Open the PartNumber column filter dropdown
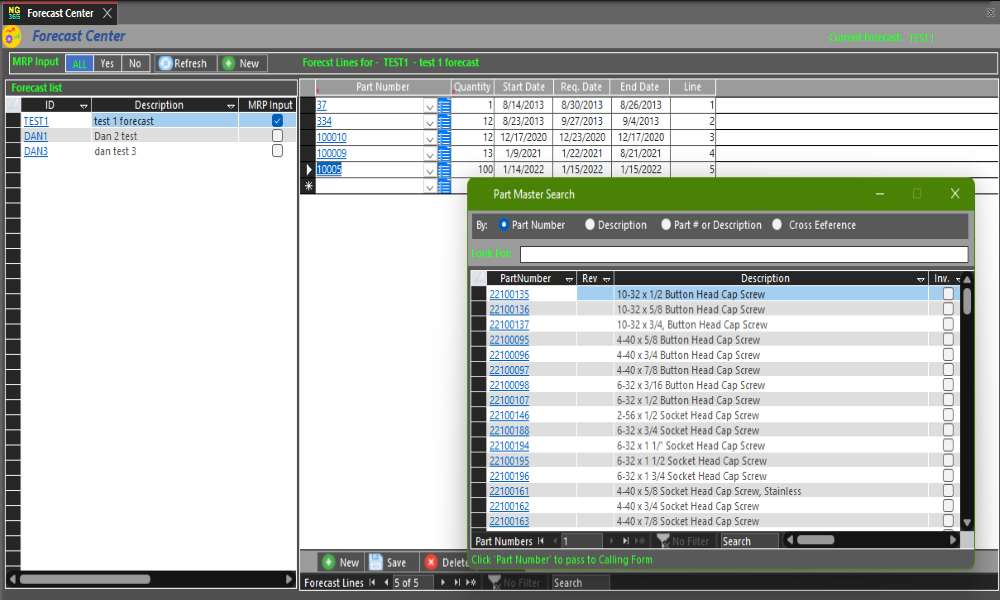Image resolution: width=1000 pixels, height=600 pixels. click(x=569, y=279)
